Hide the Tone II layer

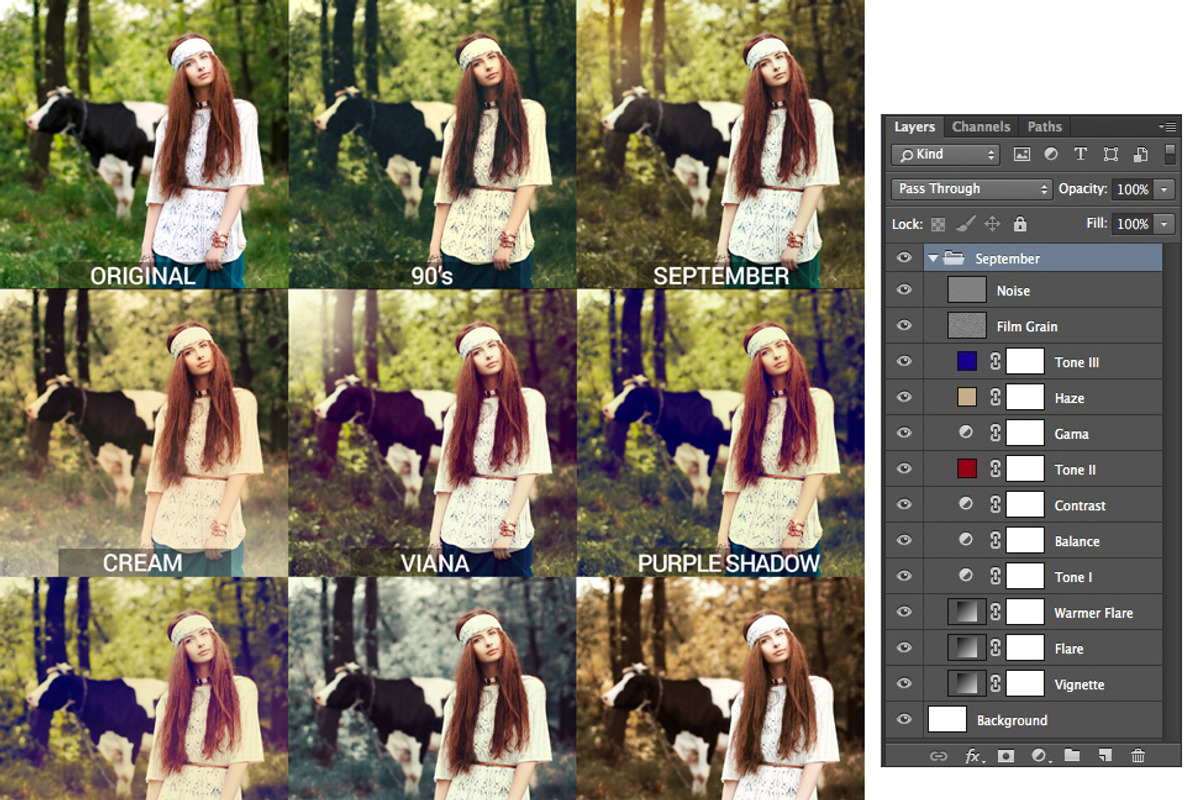[x=904, y=469]
